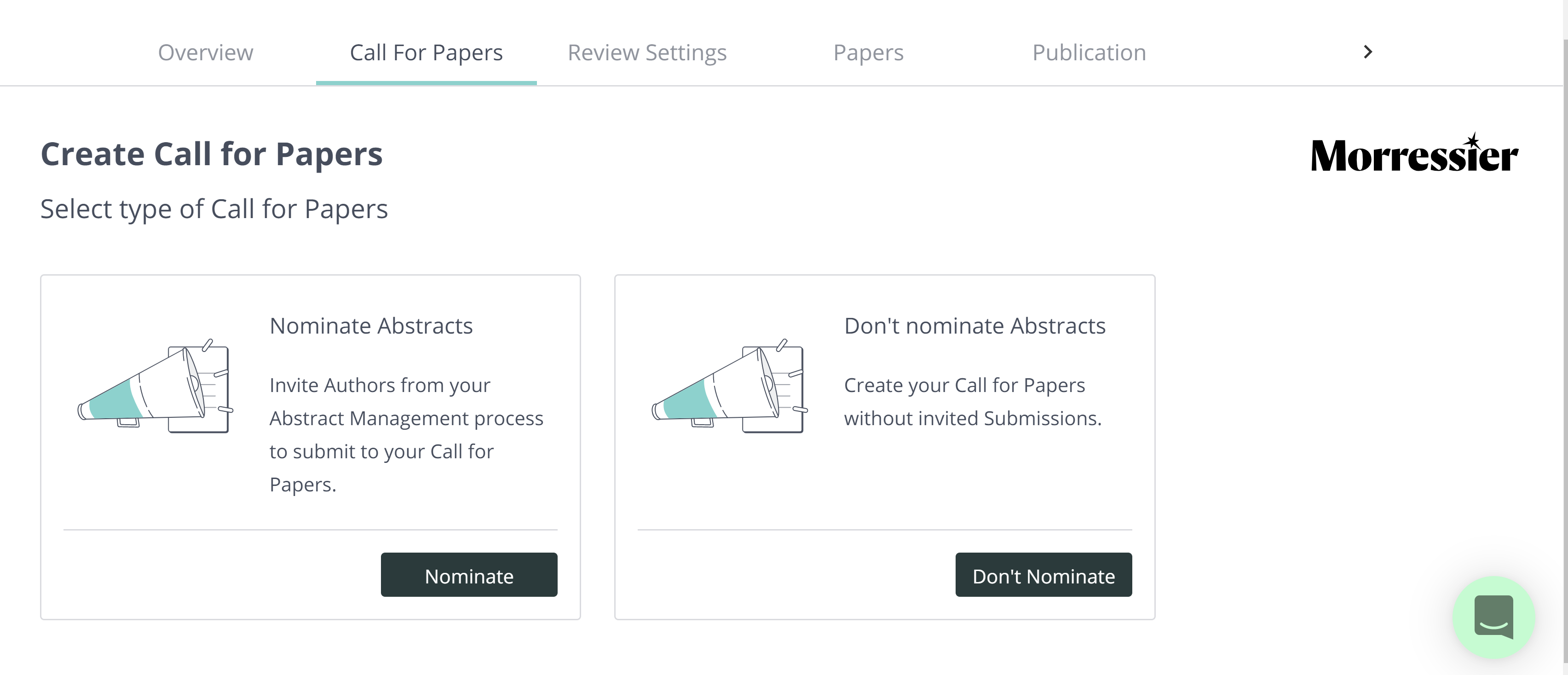The image size is (1568, 675).
Task: Click the Don't Nominate button
Action: [1043, 575]
